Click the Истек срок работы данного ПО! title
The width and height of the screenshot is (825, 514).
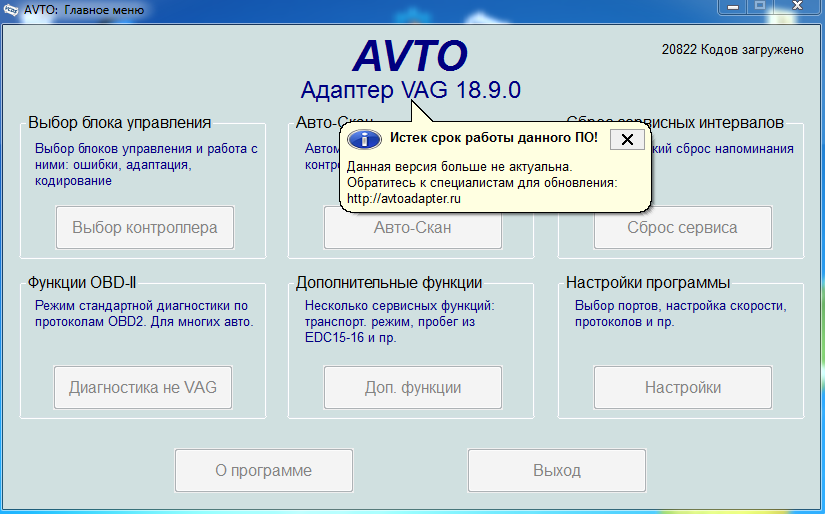[x=494, y=138]
